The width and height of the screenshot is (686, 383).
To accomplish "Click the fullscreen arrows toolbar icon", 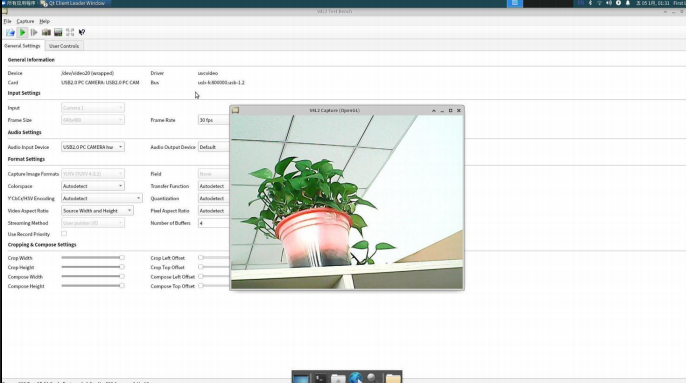I will point(70,32).
